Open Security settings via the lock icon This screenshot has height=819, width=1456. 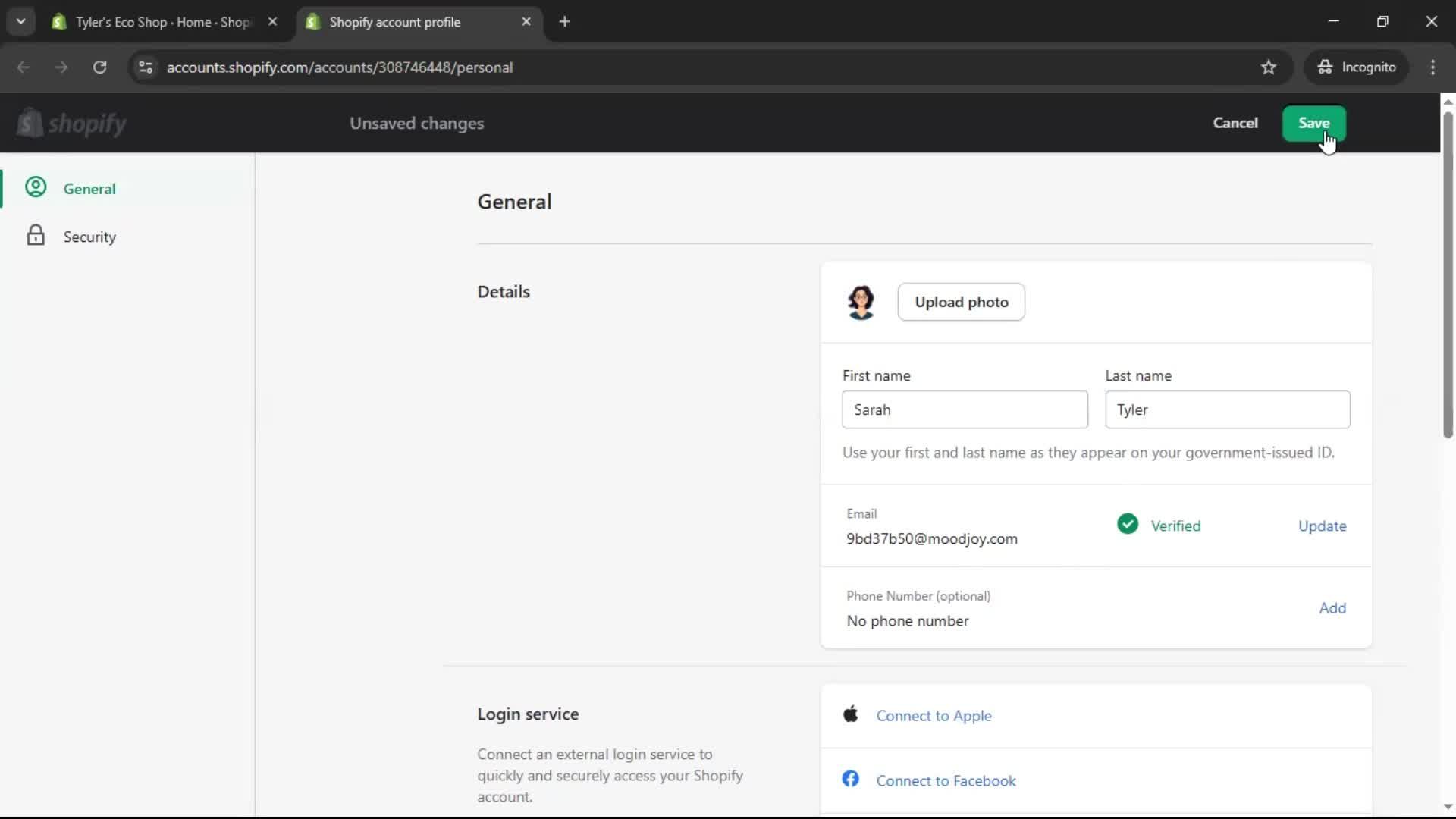35,236
